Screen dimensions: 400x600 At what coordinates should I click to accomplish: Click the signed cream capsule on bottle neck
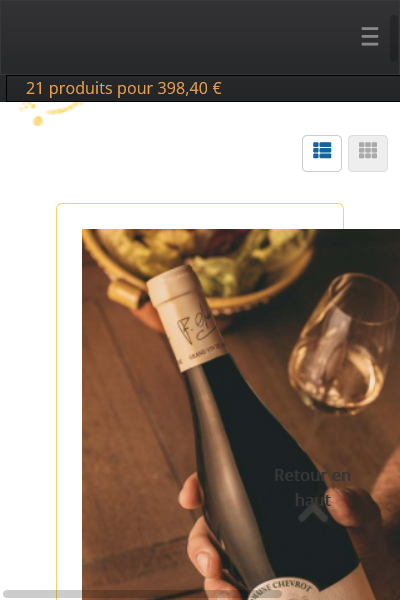point(186,318)
